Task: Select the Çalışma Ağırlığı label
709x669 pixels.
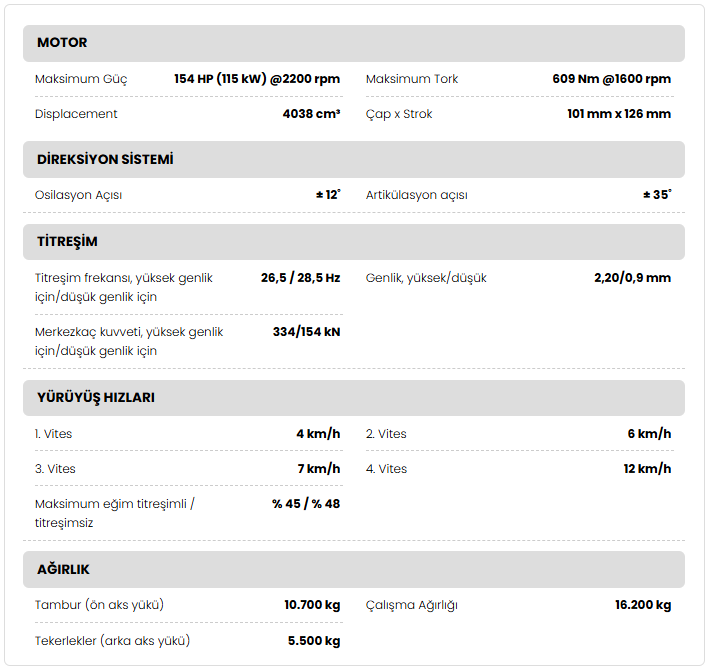Action: 412,605
